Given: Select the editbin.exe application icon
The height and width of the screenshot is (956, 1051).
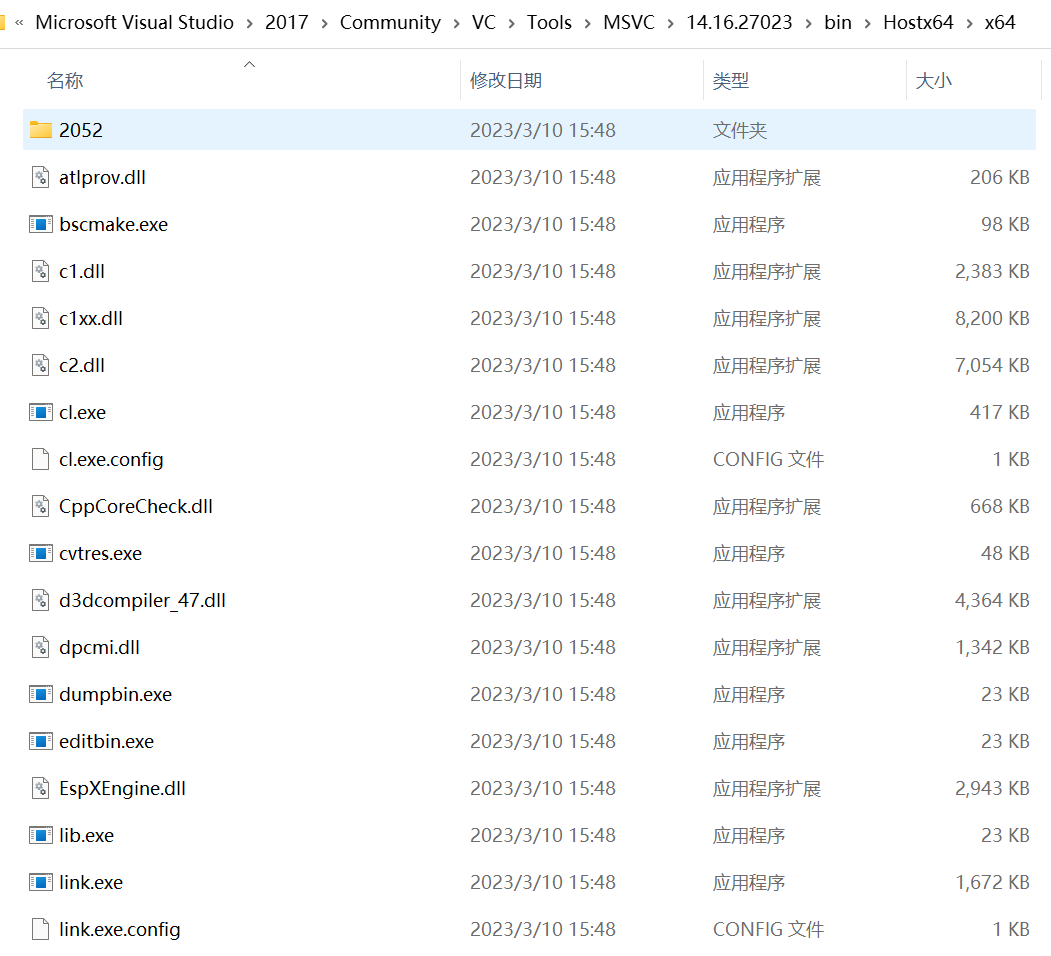Looking at the screenshot, I should pyautogui.click(x=39, y=741).
